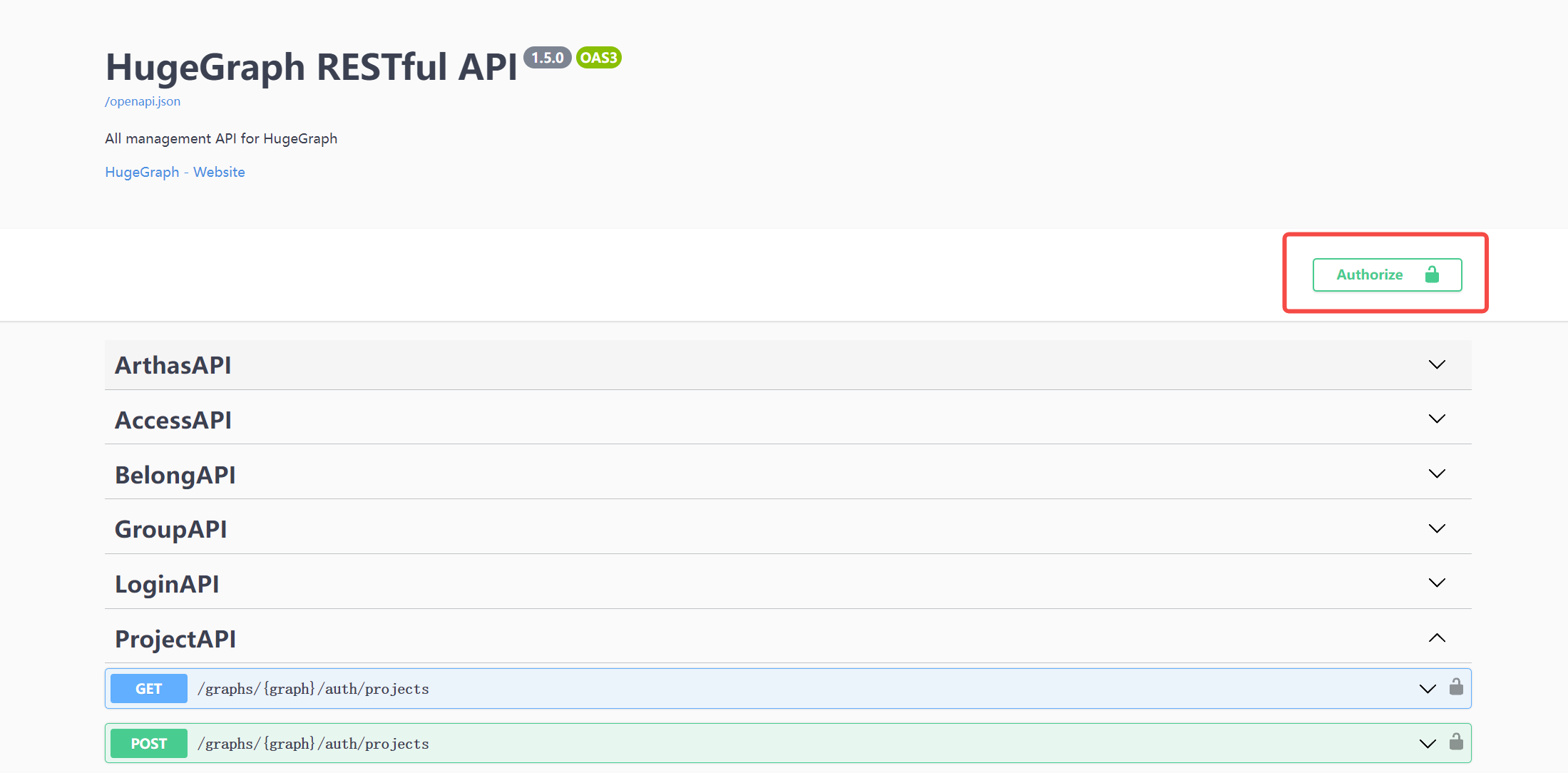Expand the GET /graphs/{graph}/auth/projects operation arrow
Screen dimensions: 1568x773
coord(1428,689)
